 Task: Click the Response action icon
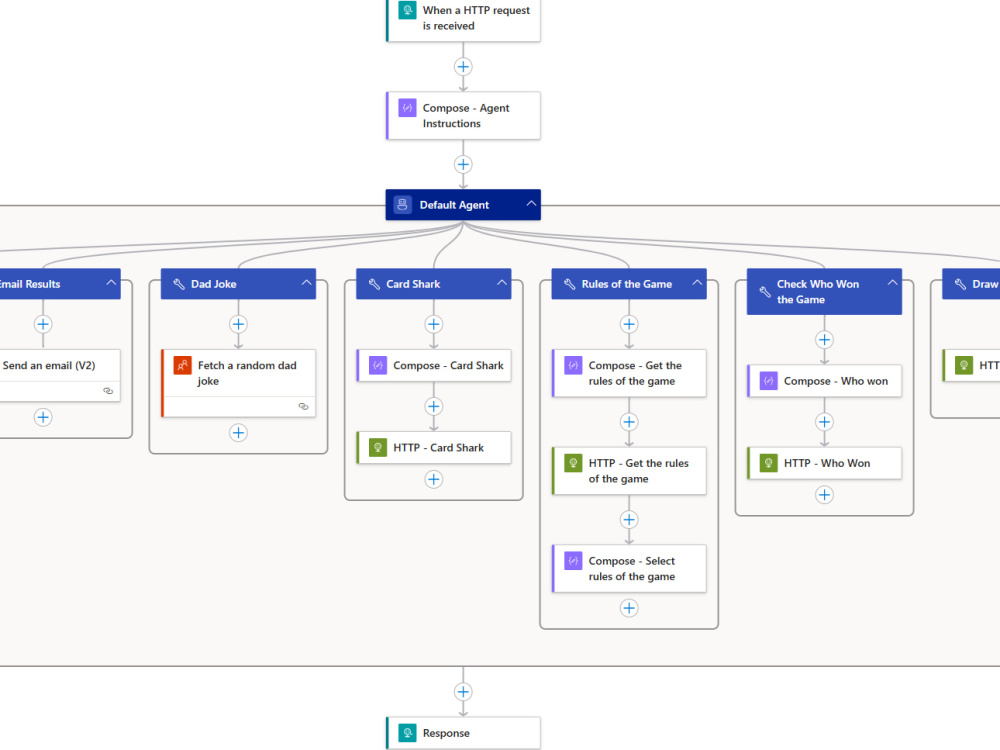pos(408,733)
